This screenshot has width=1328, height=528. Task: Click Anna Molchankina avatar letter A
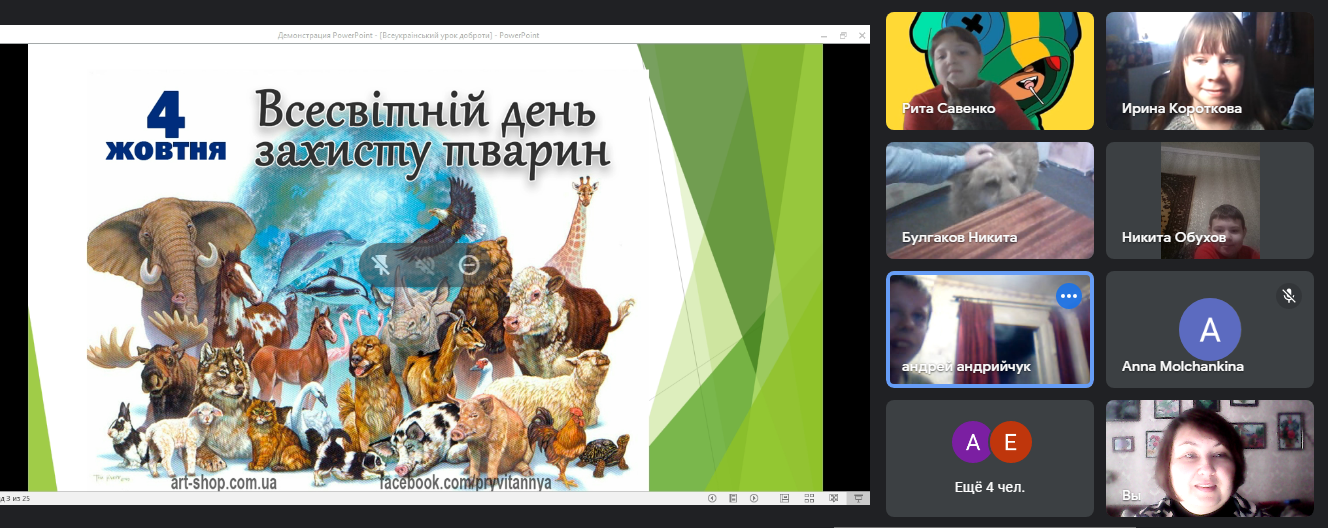pyautogui.click(x=1210, y=329)
